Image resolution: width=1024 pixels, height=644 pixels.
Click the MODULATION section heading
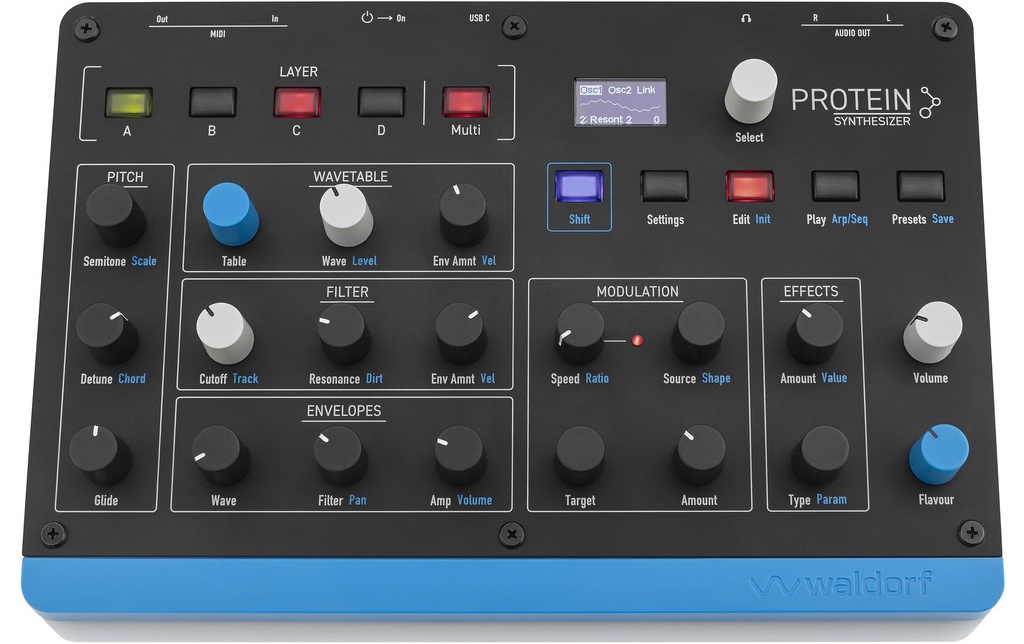(x=637, y=292)
